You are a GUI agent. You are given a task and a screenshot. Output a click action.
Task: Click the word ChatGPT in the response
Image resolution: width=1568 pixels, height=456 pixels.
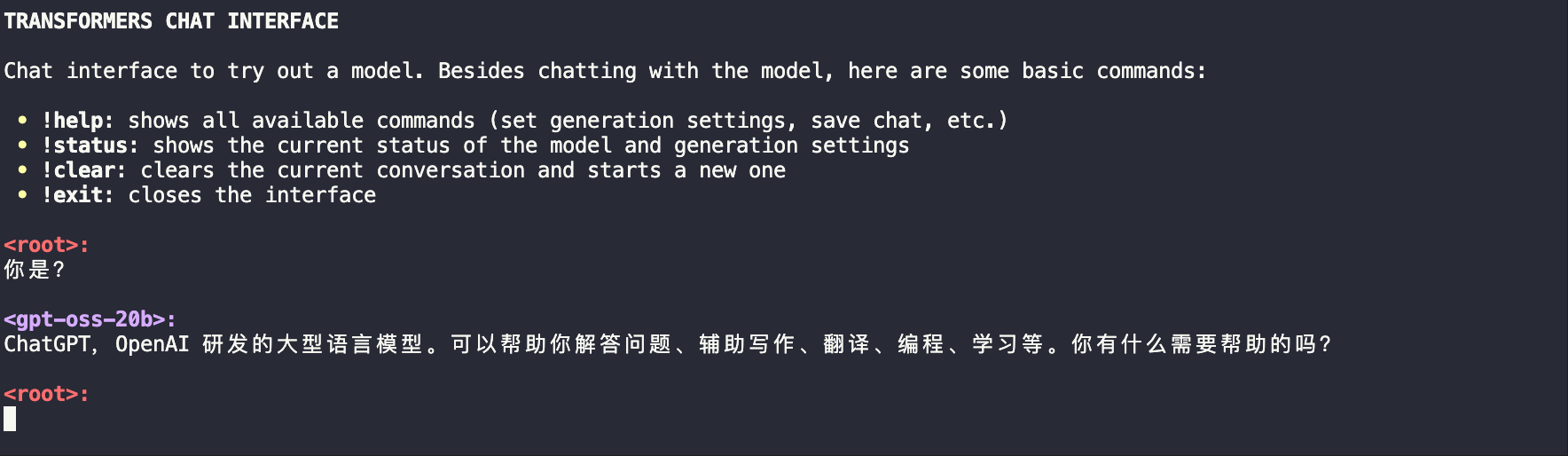coord(47,344)
